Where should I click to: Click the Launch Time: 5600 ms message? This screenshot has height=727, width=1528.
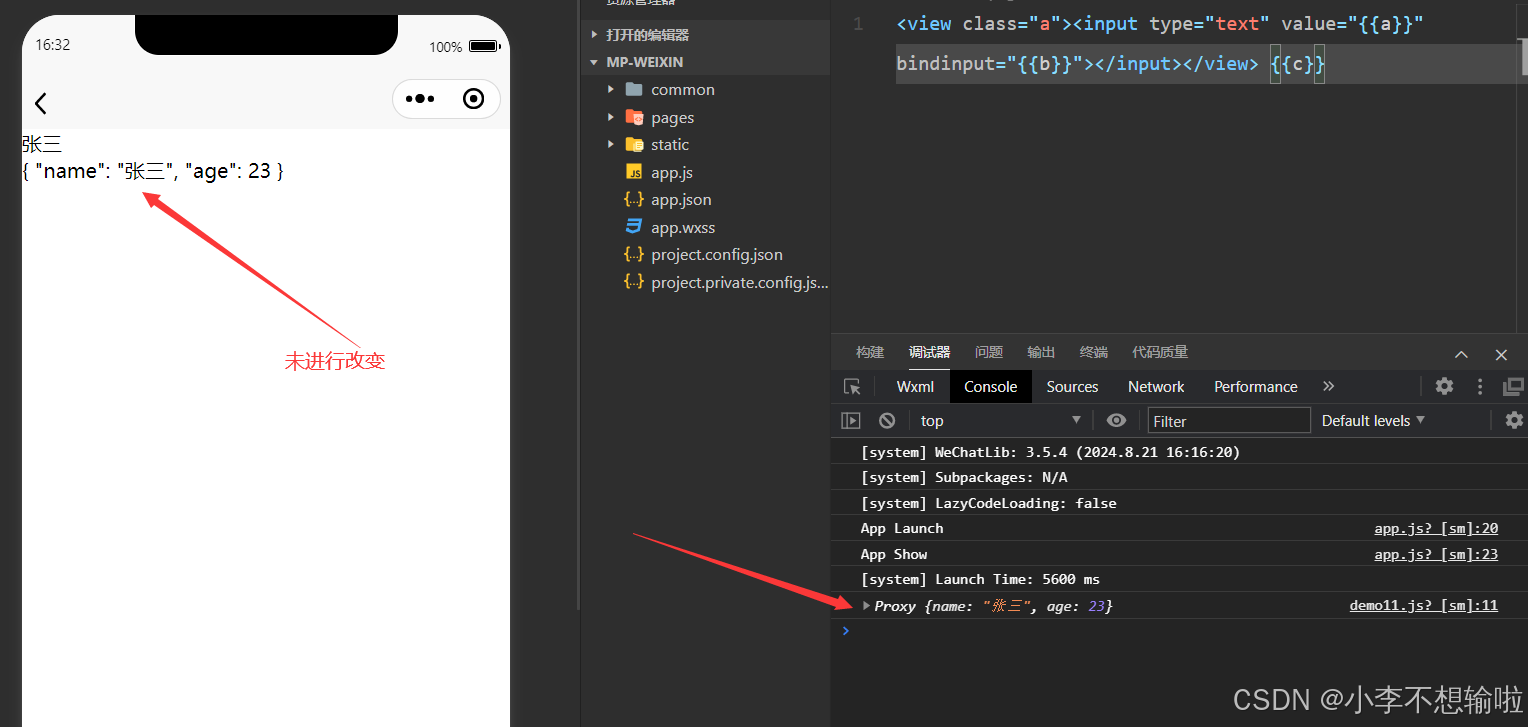980,579
